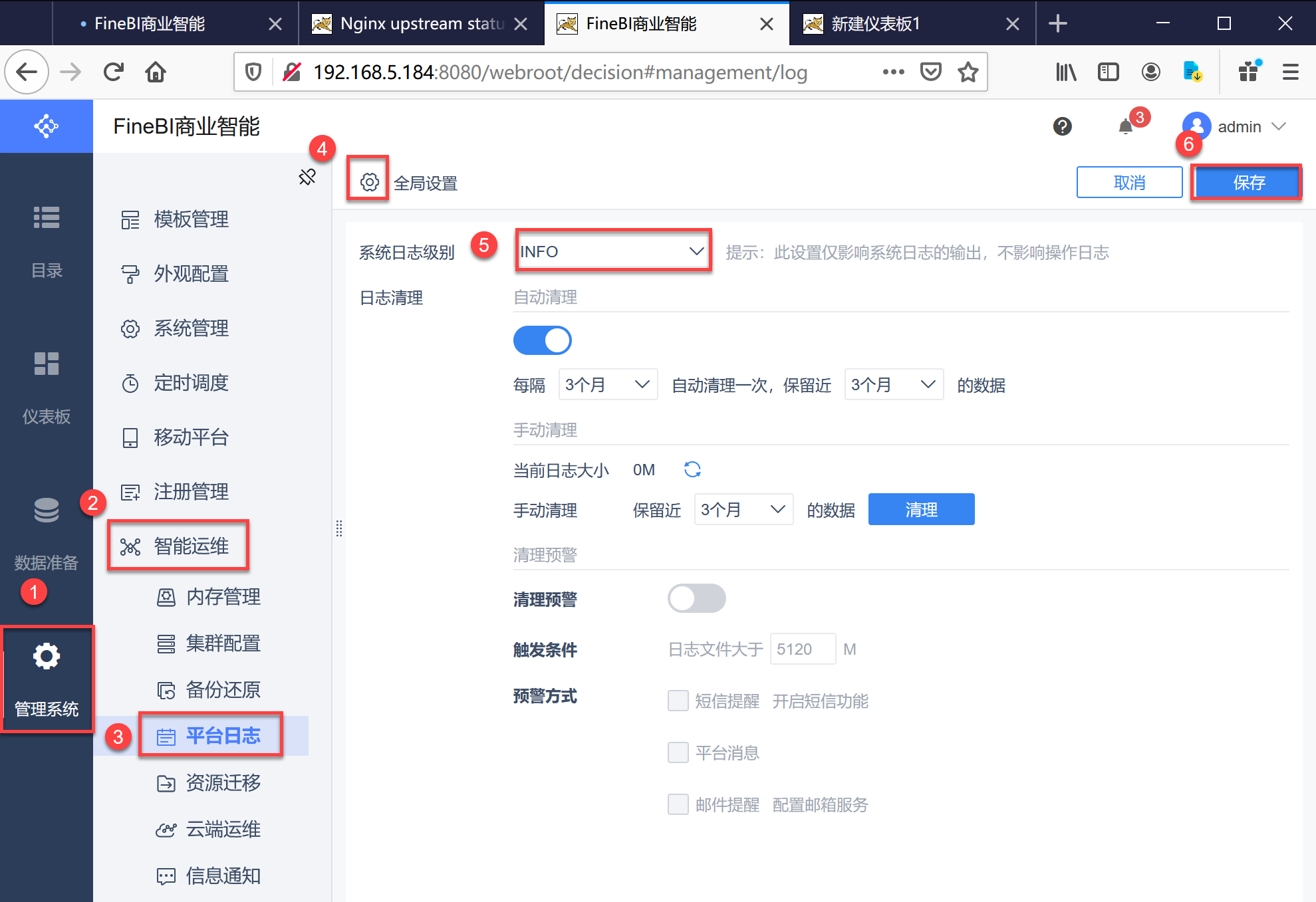The image size is (1316, 902).
Task: Select 内存管理 in the side menu
Action: pyautogui.click(x=223, y=597)
